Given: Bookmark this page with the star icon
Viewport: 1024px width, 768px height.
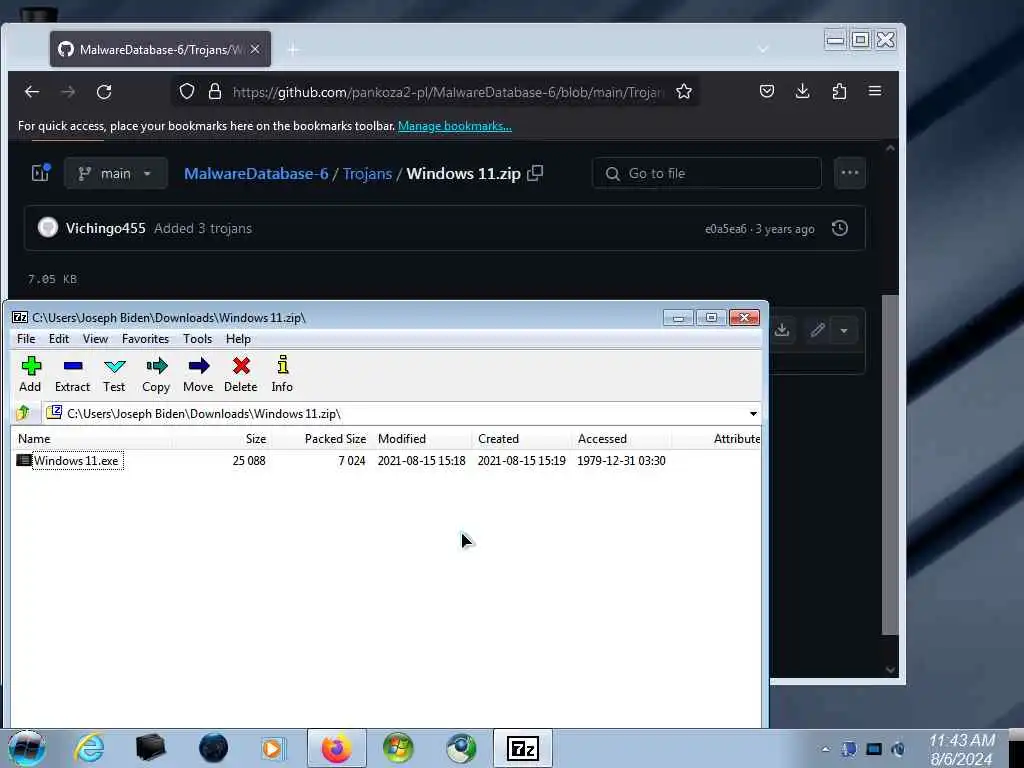Looking at the screenshot, I should pos(684,91).
